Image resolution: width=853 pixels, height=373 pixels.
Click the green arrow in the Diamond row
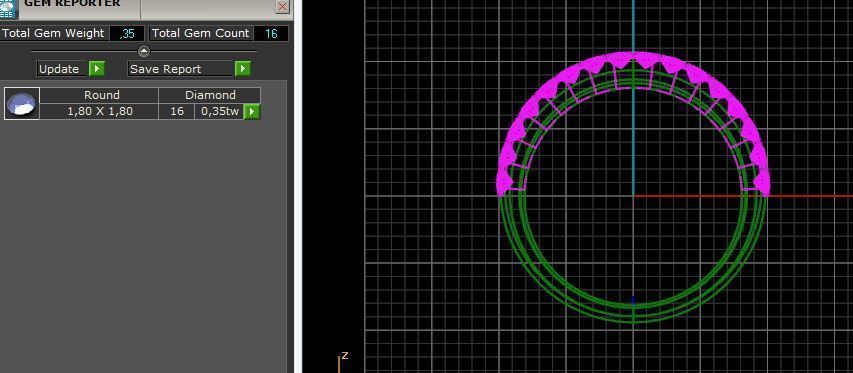252,111
